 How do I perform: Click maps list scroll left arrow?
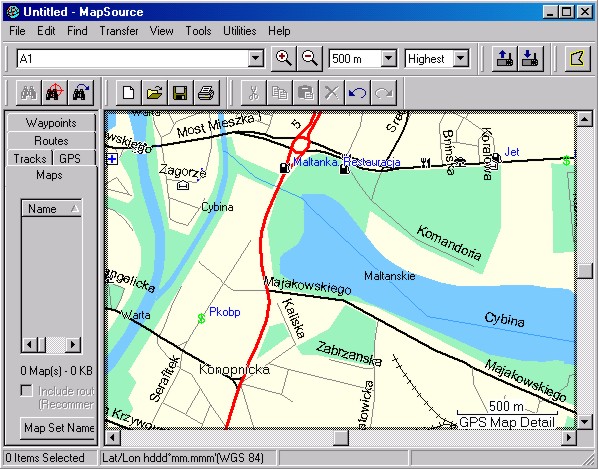coord(29,345)
